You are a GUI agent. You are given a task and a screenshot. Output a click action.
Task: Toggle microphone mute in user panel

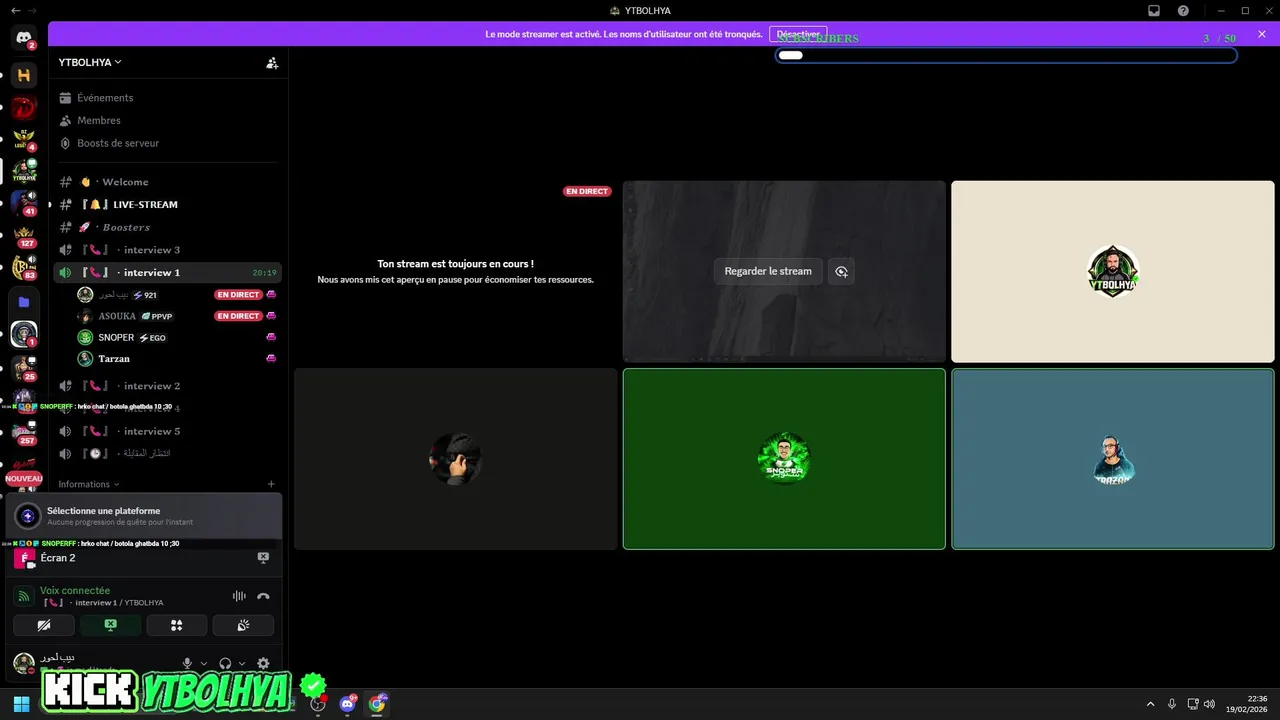click(187, 663)
